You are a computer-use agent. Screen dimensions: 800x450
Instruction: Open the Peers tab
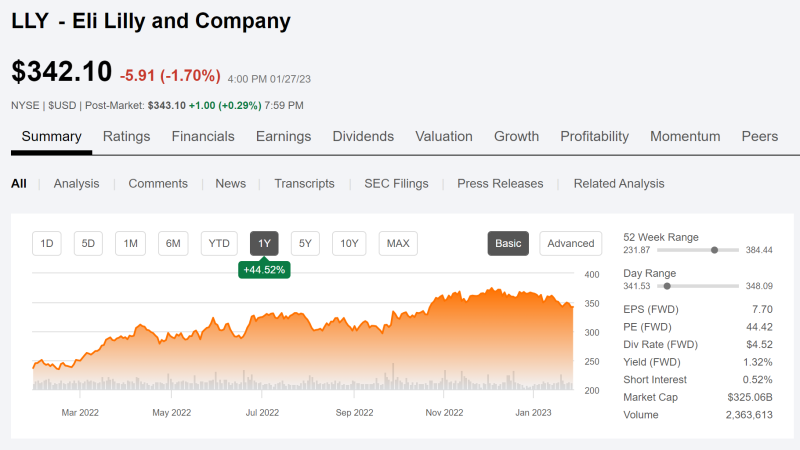pyautogui.click(x=760, y=137)
